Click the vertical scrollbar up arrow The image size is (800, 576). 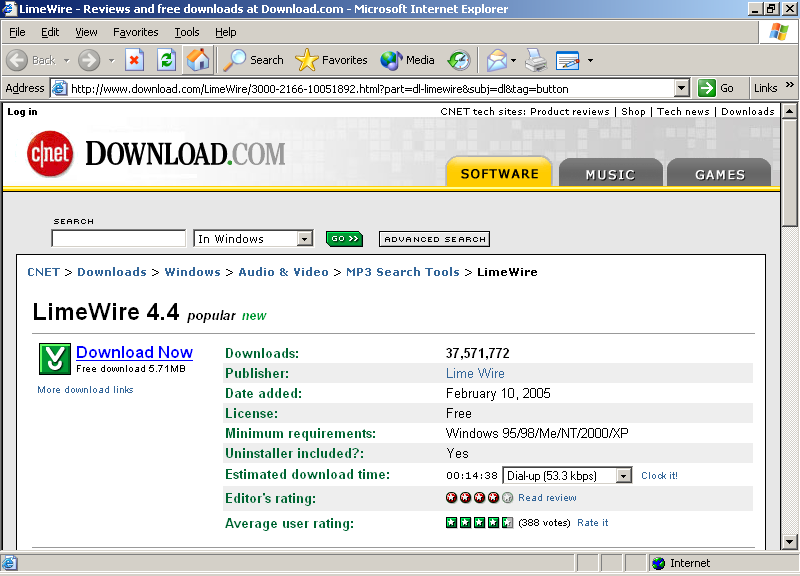(x=789, y=111)
